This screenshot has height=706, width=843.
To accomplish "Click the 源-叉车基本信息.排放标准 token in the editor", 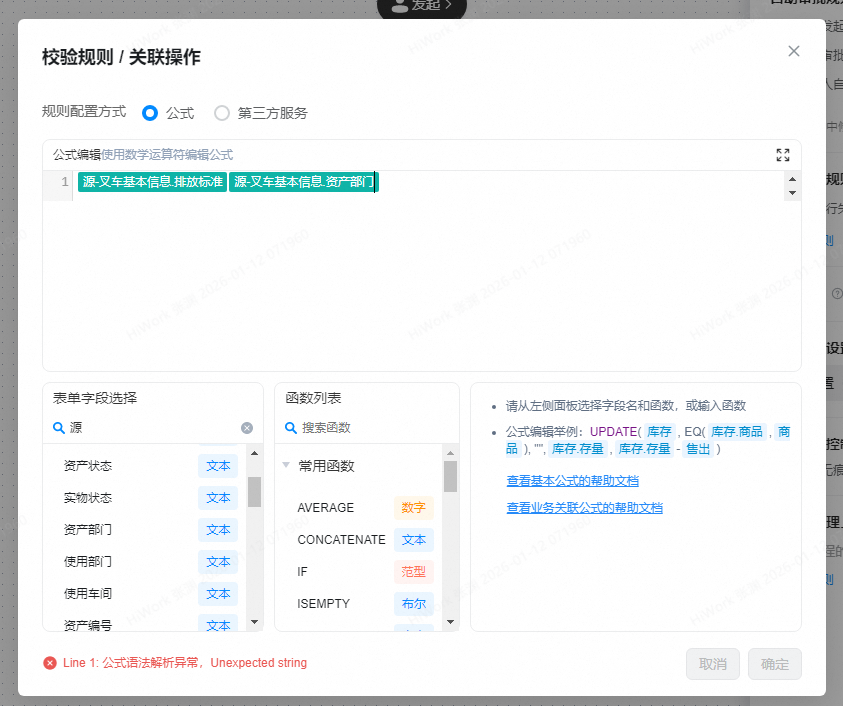I will (x=152, y=183).
